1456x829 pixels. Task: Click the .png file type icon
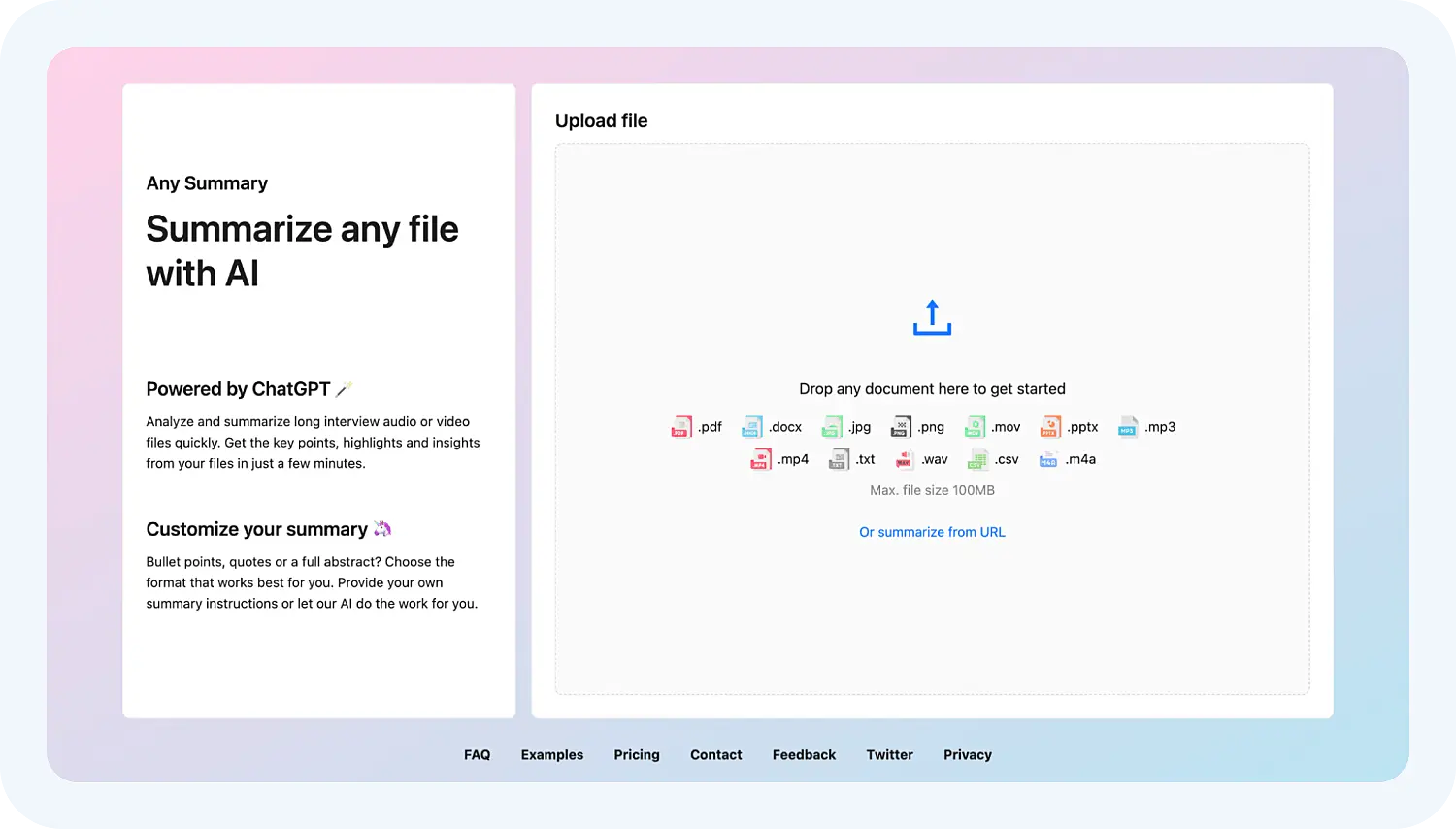click(x=901, y=427)
